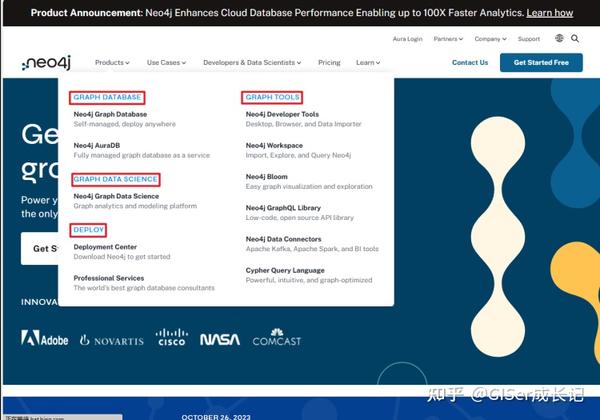This screenshot has width=600, height=420.
Task: Open Cypher Query Language menu item
Action: (x=284, y=270)
